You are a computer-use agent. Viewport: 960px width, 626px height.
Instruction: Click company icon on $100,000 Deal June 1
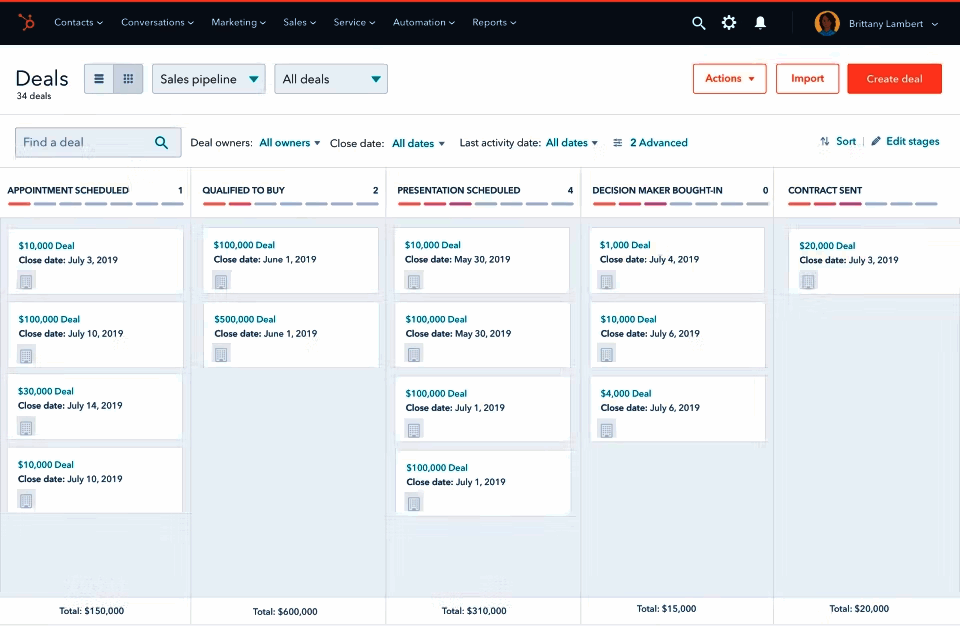click(221, 281)
